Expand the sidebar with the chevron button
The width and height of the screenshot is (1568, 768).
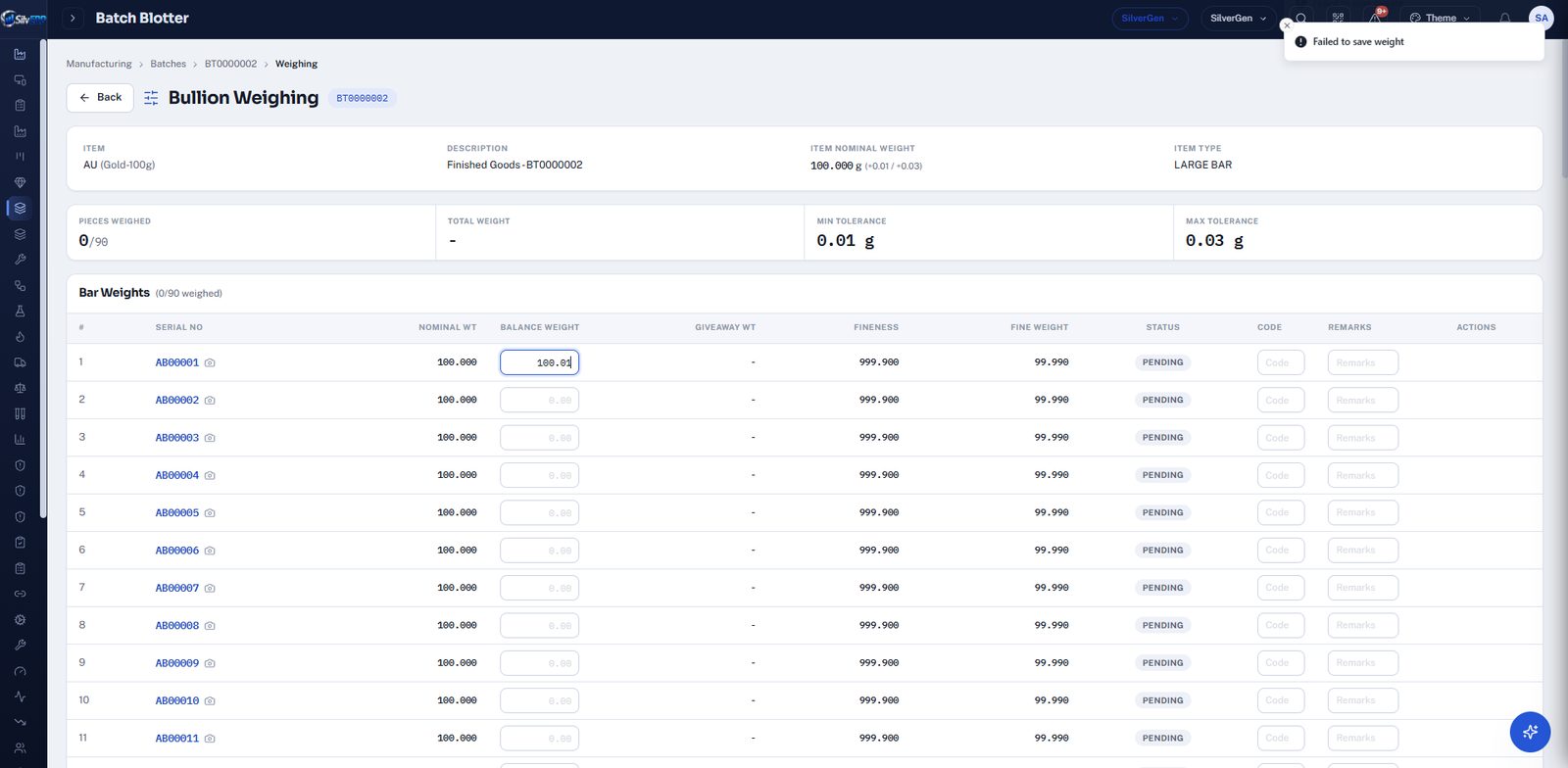pyautogui.click(x=73, y=19)
